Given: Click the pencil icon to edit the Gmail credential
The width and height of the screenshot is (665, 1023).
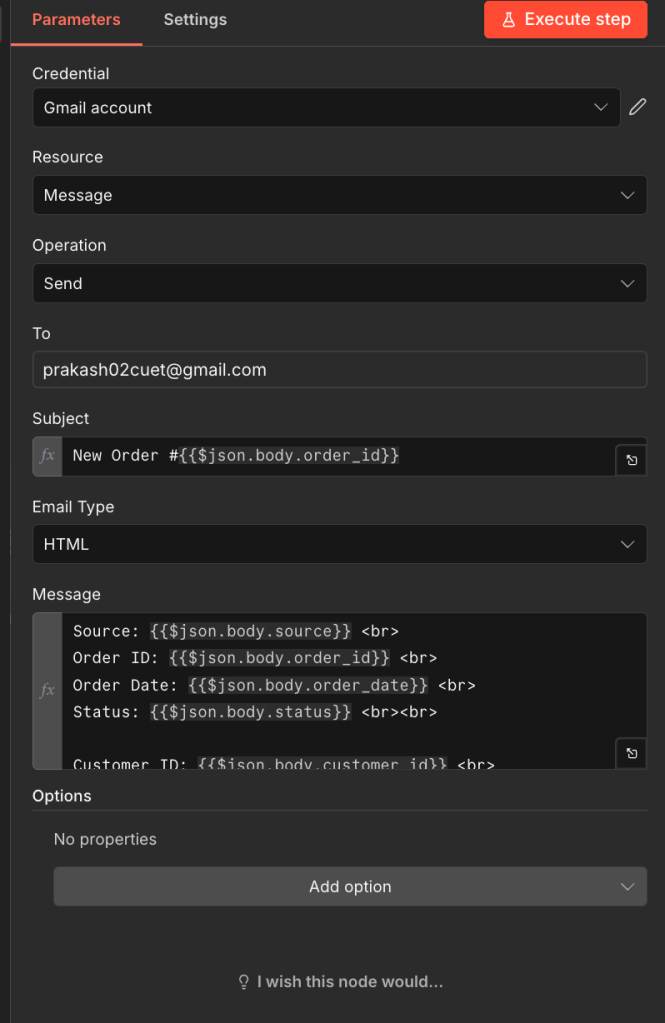Looking at the screenshot, I should click(x=638, y=107).
